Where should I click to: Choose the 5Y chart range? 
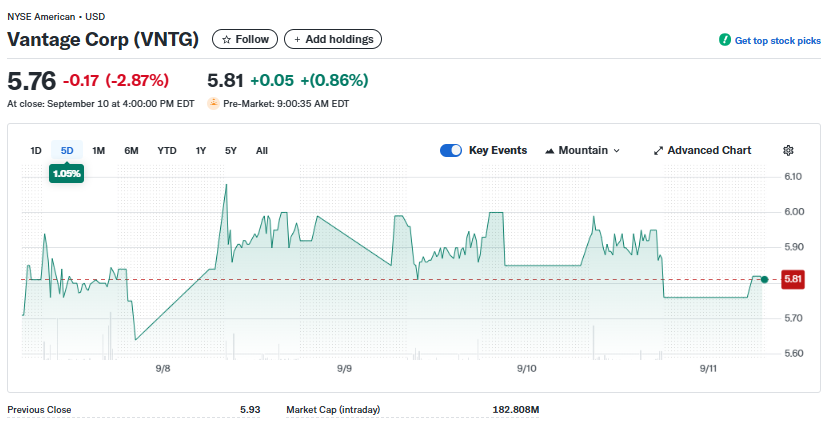coord(231,151)
